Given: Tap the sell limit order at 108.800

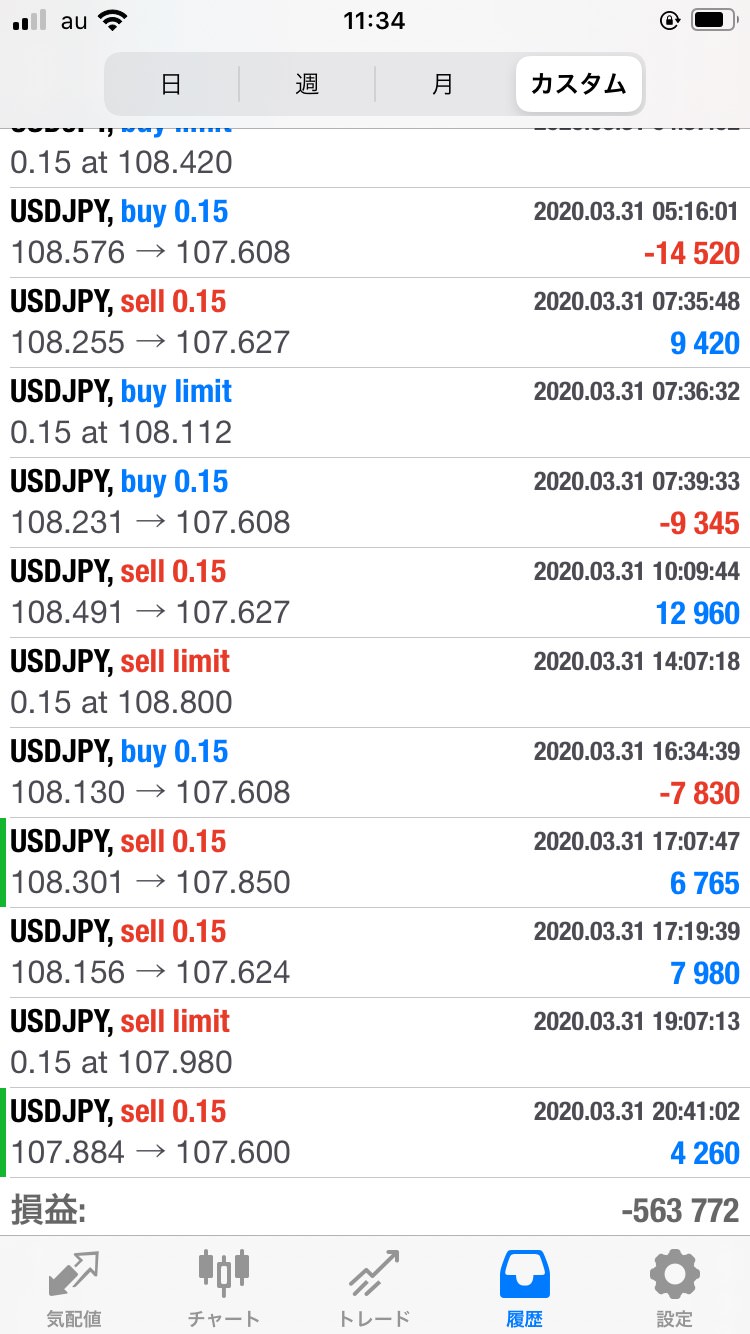Looking at the screenshot, I should (375, 682).
